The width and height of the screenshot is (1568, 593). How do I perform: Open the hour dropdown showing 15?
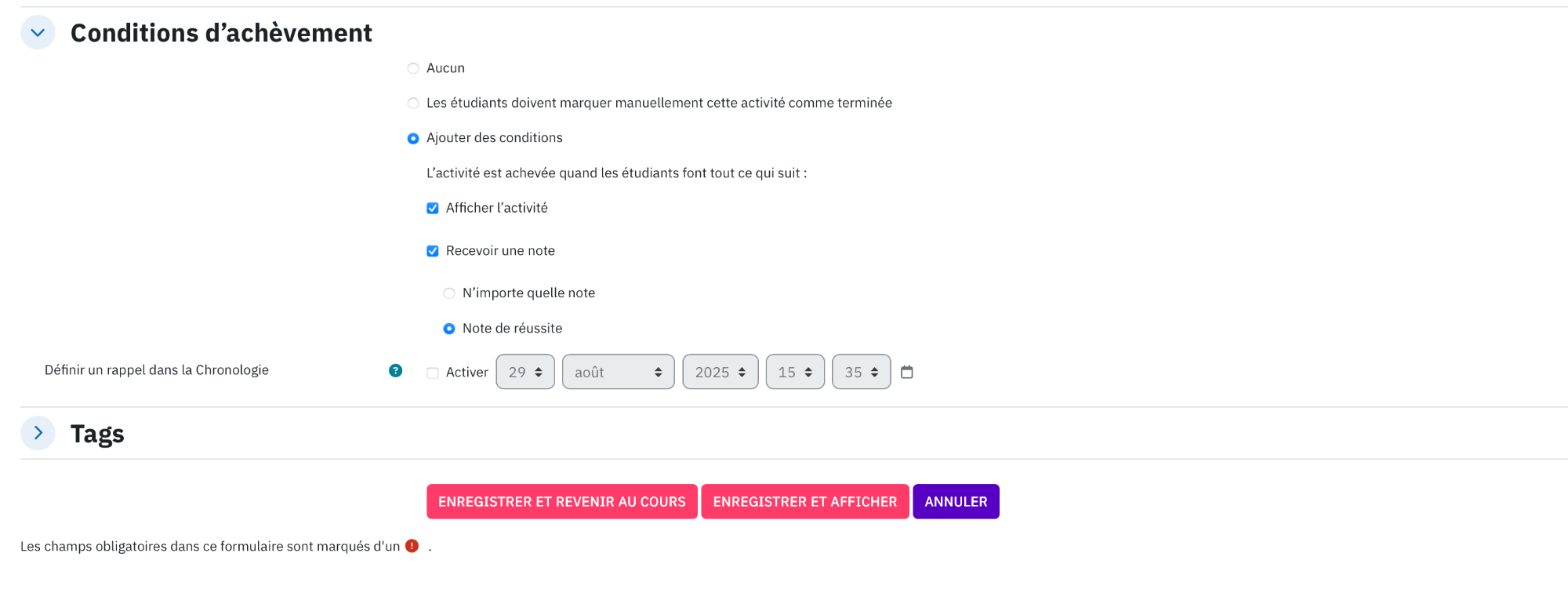coord(795,372)
